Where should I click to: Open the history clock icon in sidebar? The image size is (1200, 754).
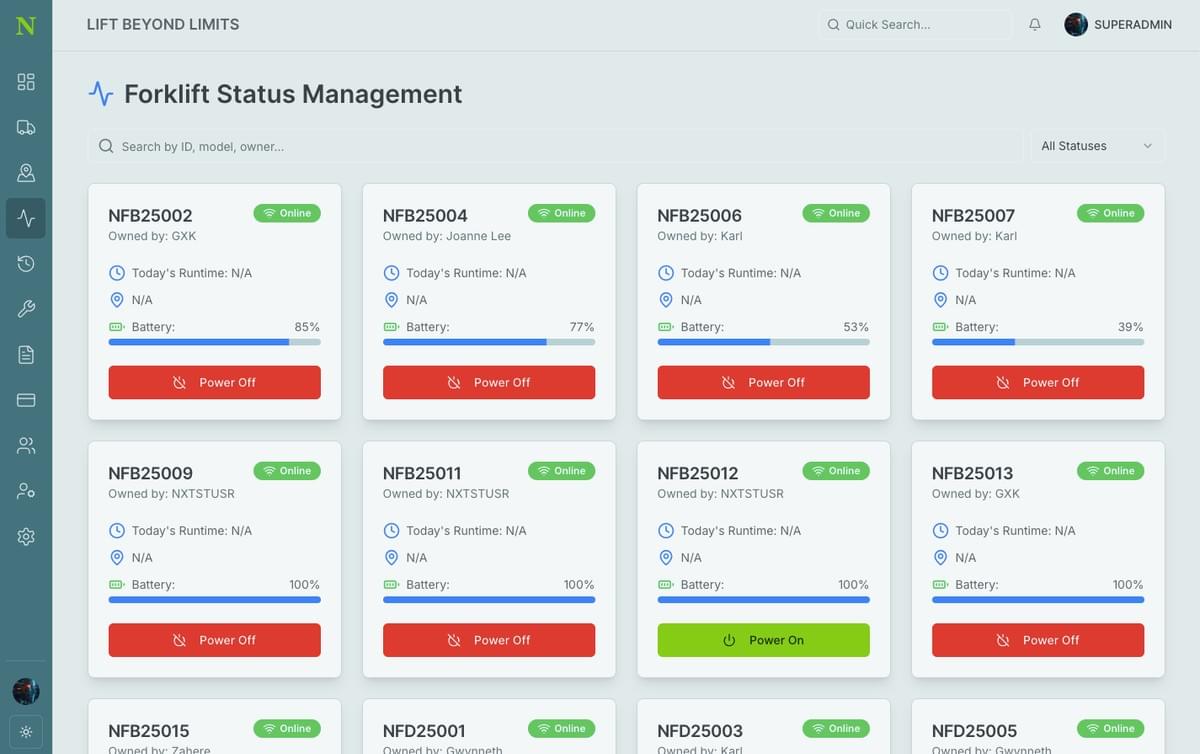[x=26, y=264]
